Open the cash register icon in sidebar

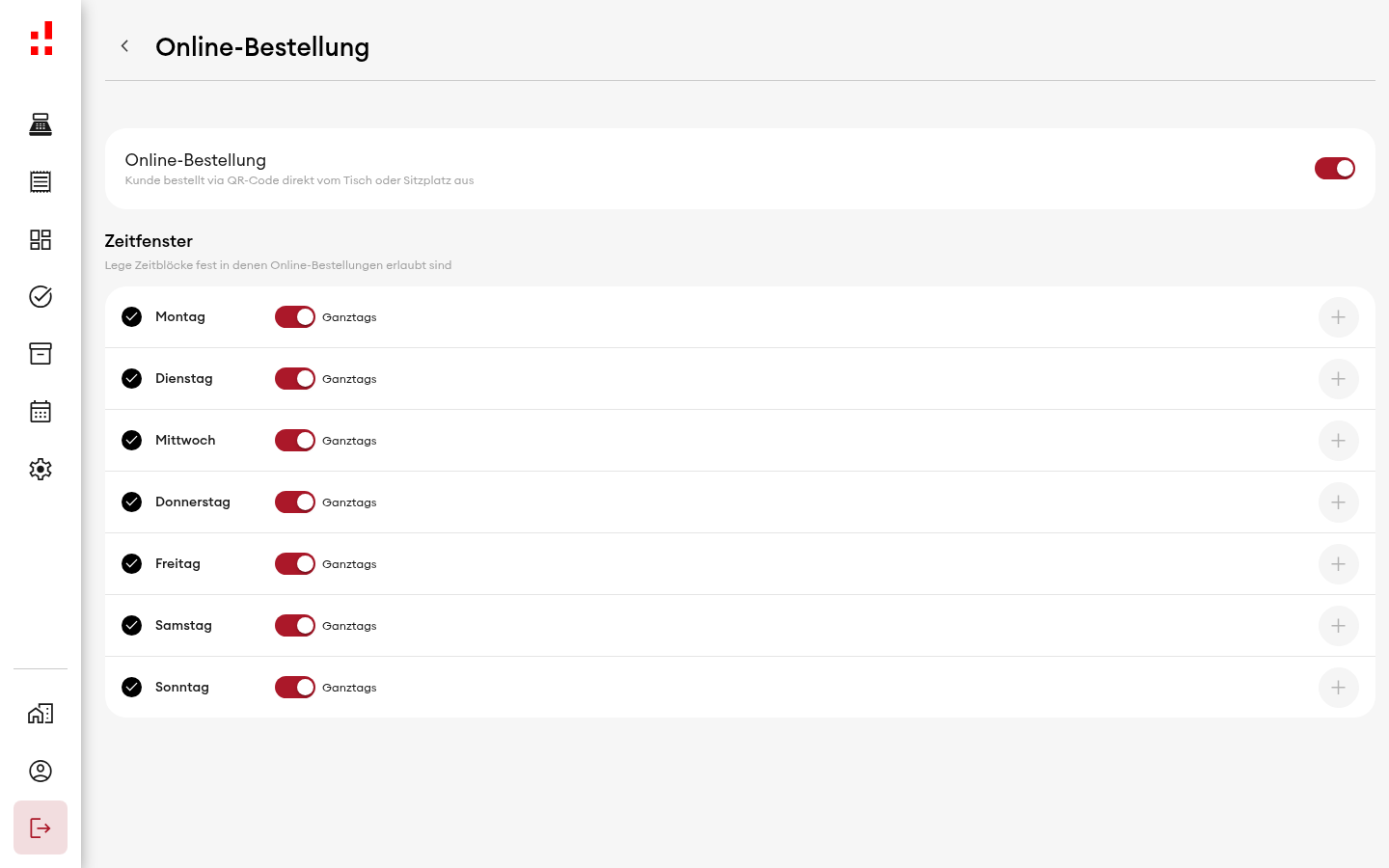click(41, 124)
